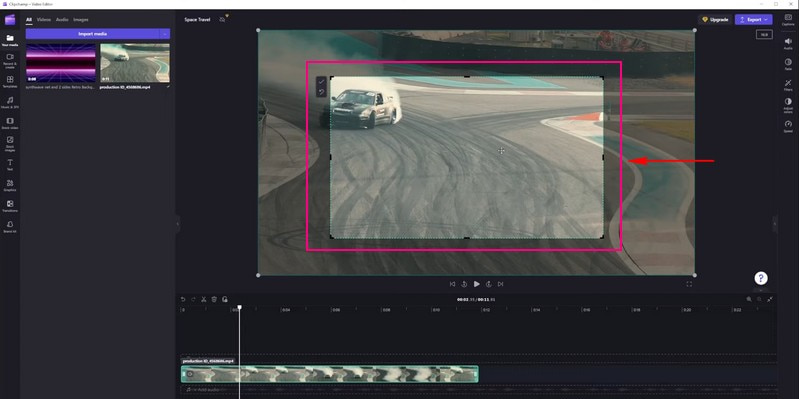Delete the clip with the trash icon
The width and height of the screenshot is (799, 399).
point(214,299)
